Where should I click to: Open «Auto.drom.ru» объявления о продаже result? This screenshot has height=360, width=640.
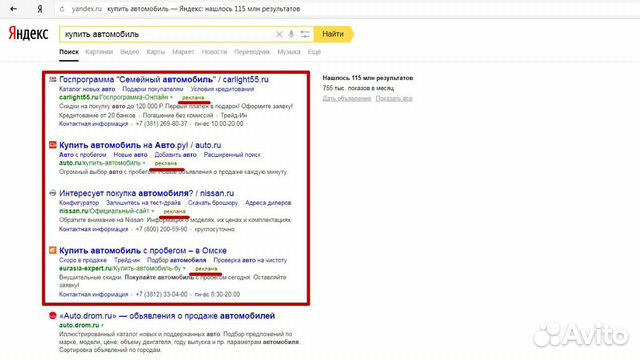(167, 316)
